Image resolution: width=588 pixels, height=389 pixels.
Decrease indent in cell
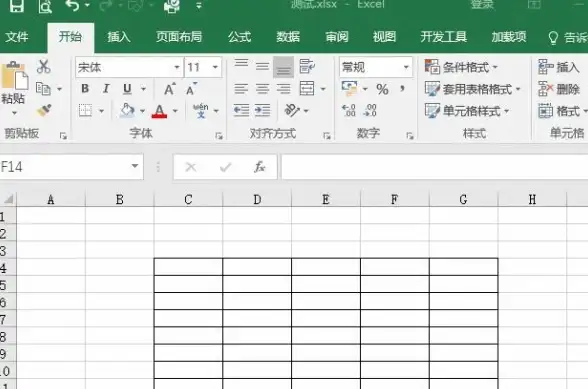point(241,111)
